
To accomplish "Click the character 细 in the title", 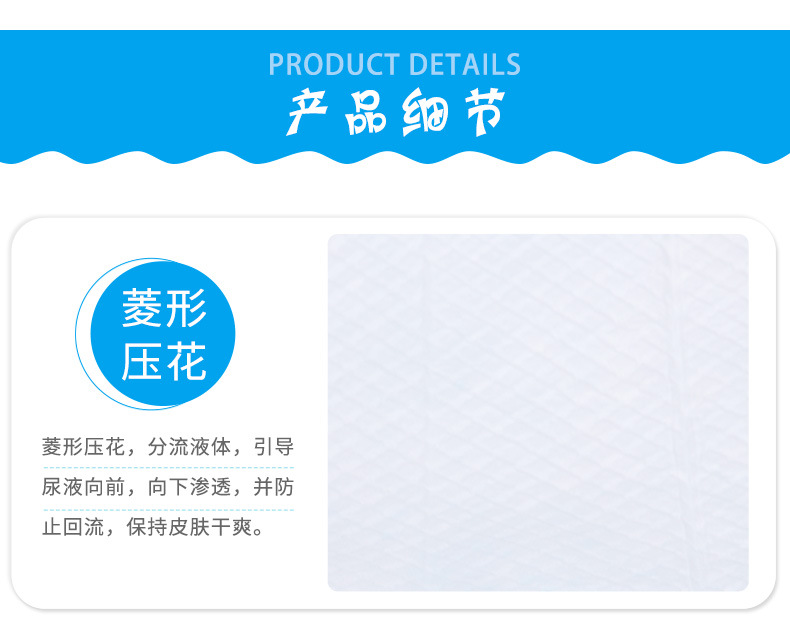I will point(425,112).
